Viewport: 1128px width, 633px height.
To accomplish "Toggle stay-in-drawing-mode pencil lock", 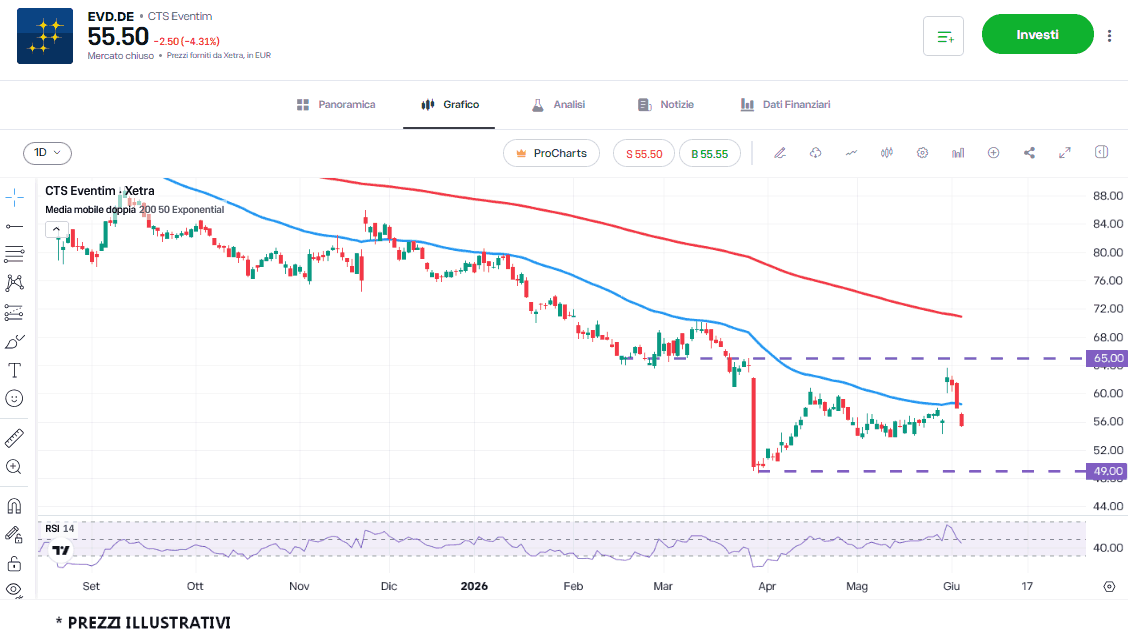I will click(14, 534).
